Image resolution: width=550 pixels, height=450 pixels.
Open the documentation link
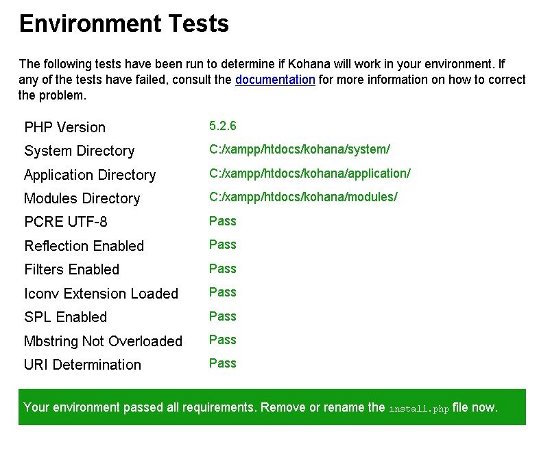(275, 80)
